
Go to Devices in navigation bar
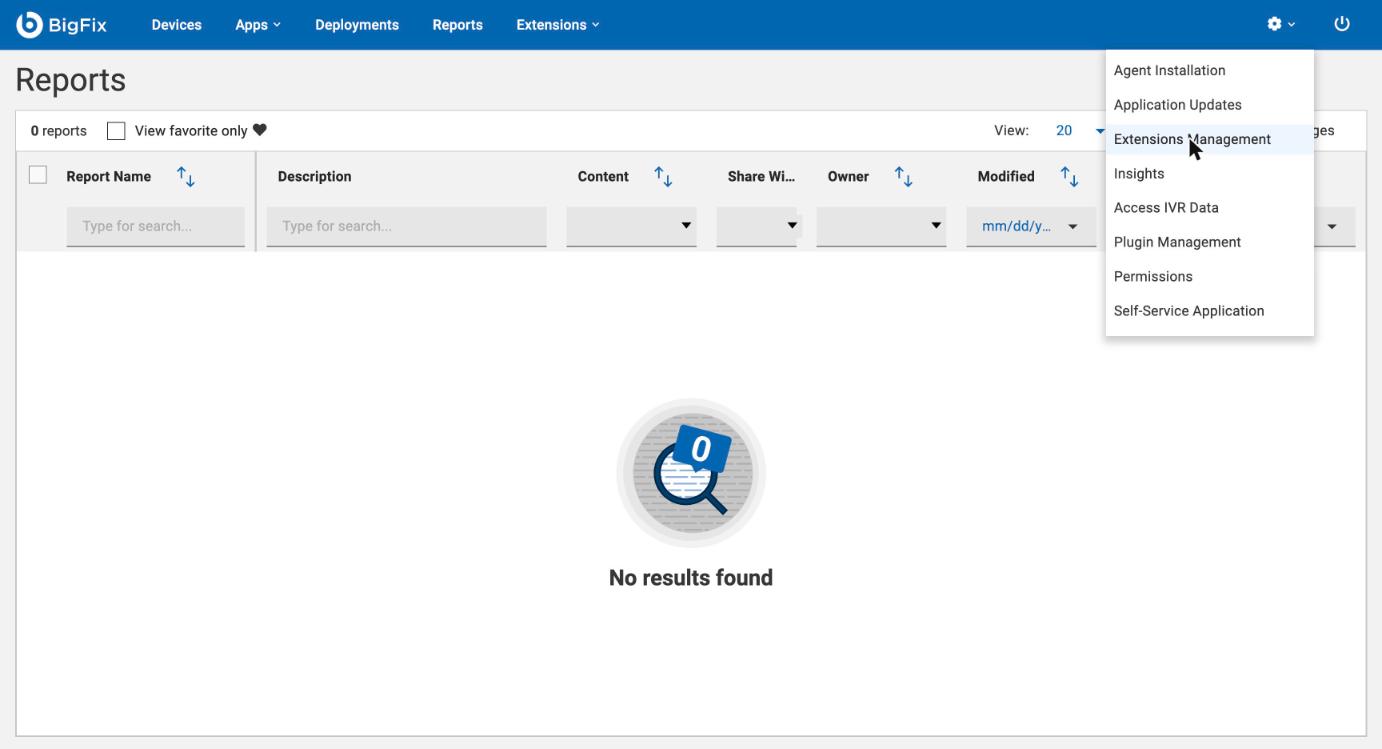tap(176, 25)
